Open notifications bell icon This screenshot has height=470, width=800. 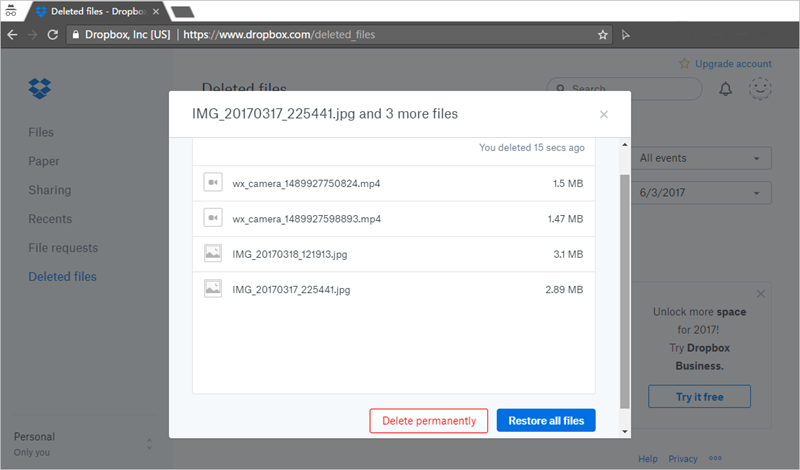point(725,89)
